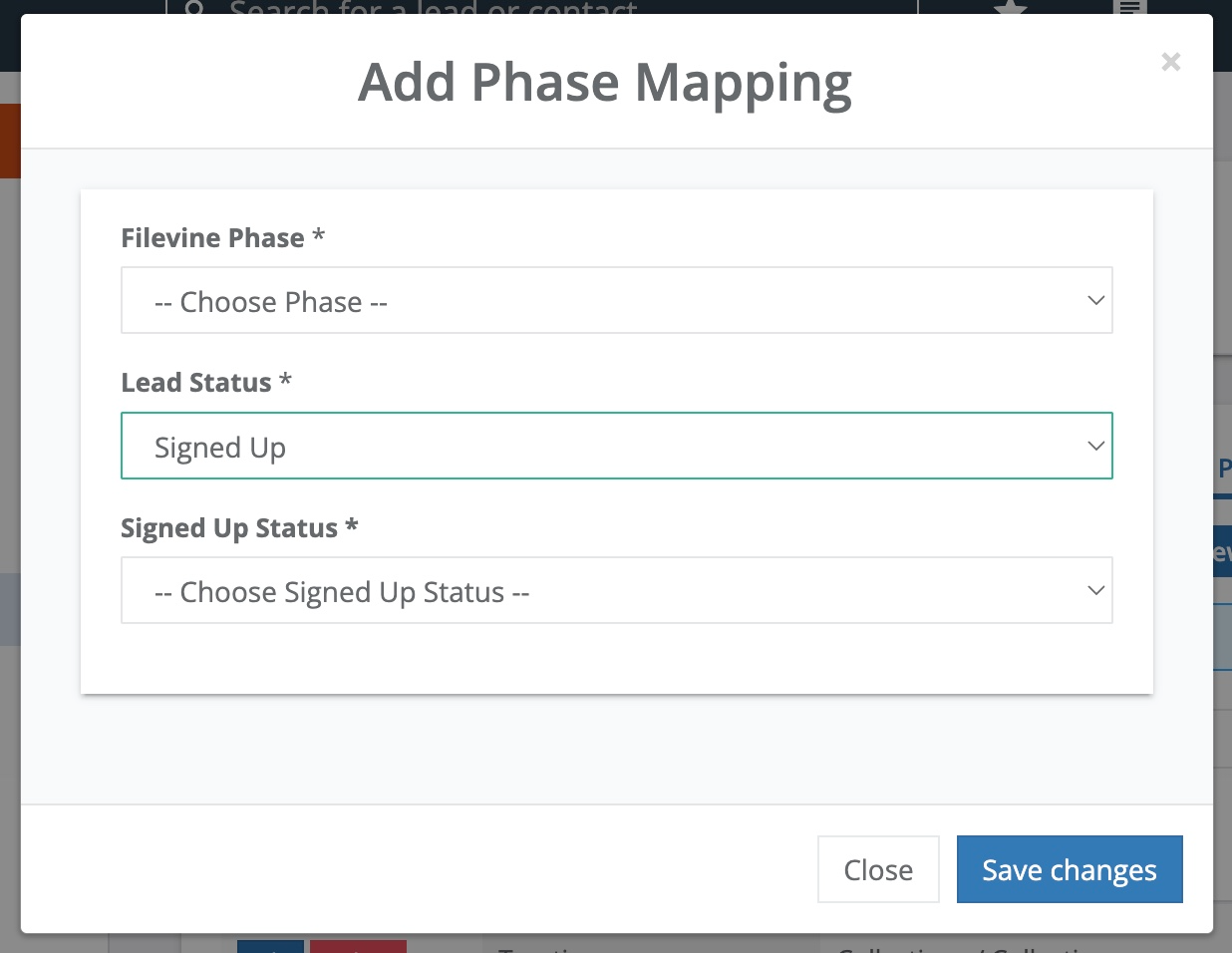
Task: Click the star favorites icon in the top bar
Action: [x=1011, y=8]
